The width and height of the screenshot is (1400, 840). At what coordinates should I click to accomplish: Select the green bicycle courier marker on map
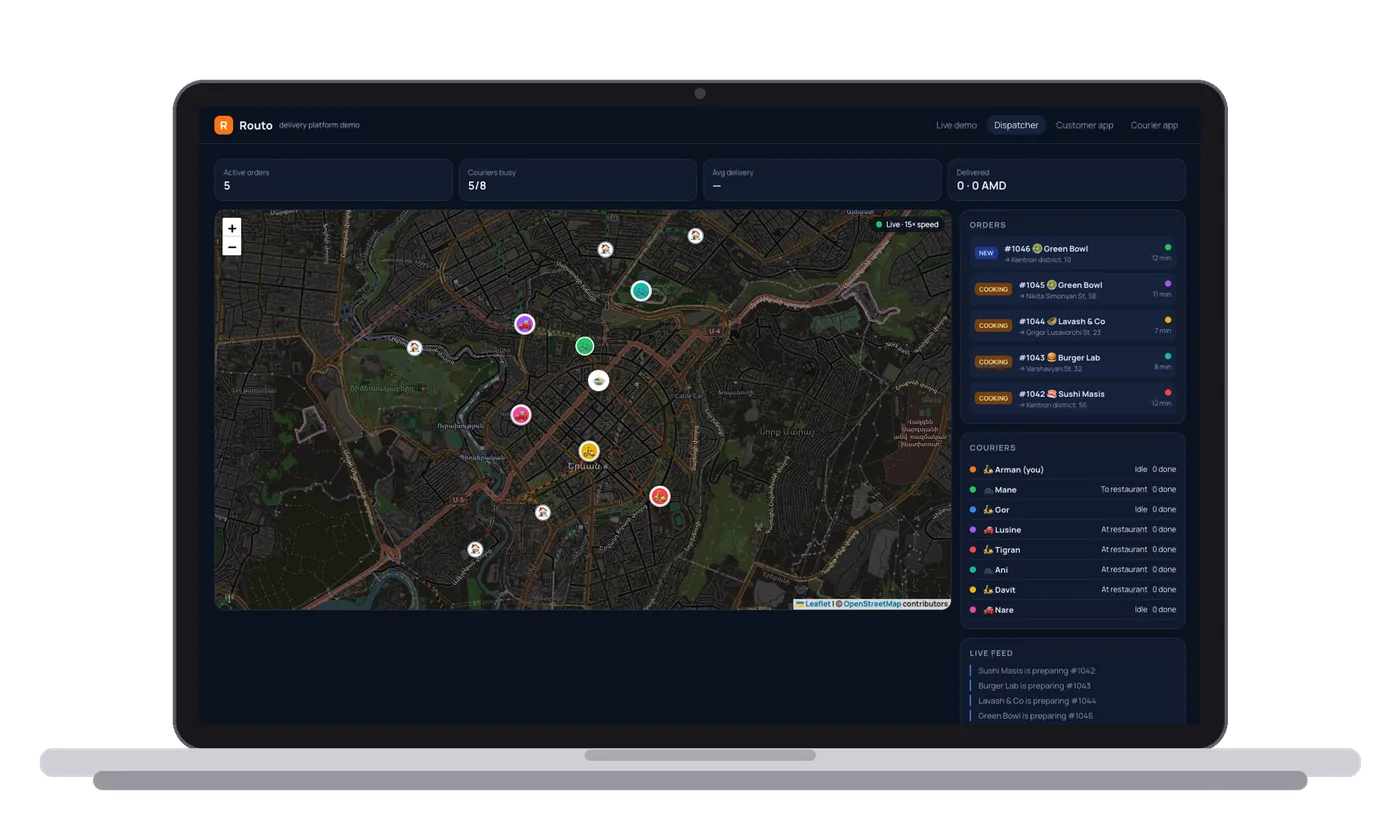(585, 346)
